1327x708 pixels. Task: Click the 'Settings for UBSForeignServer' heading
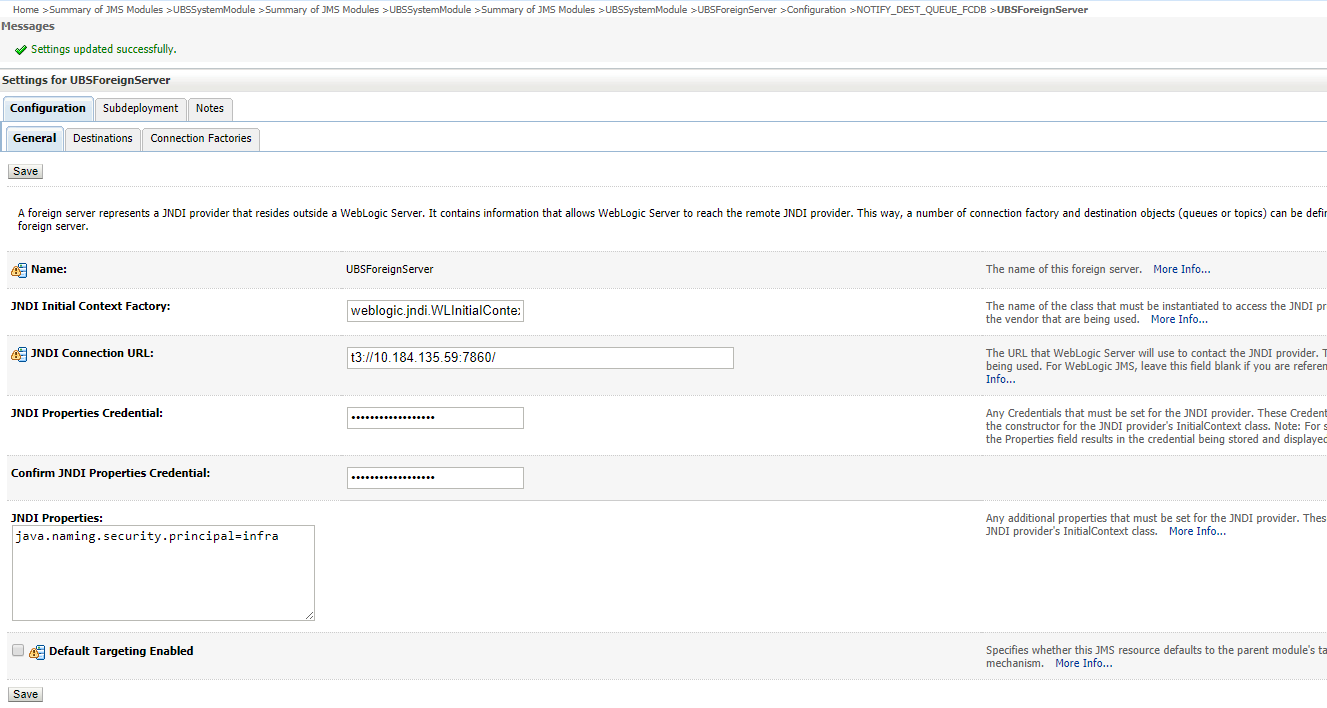pos(86,80)
